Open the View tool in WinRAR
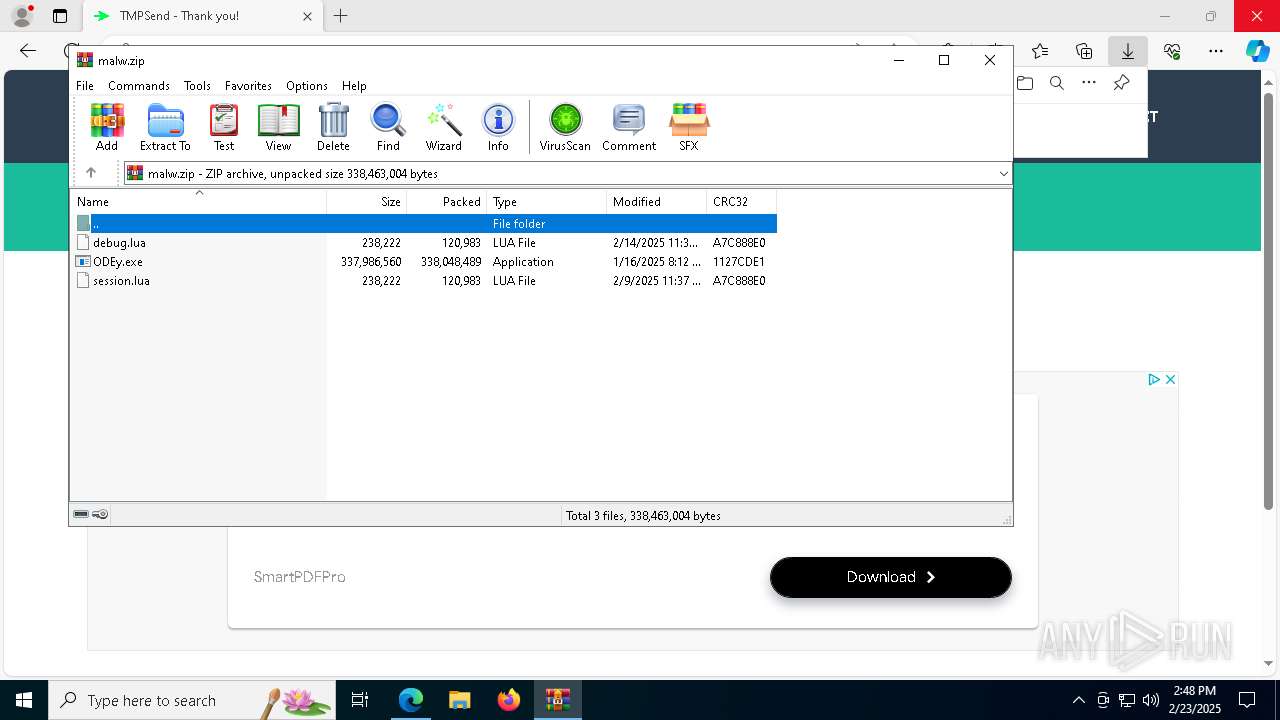The height and width of the screenshot is (720, 1280). [x=278, y=127]
